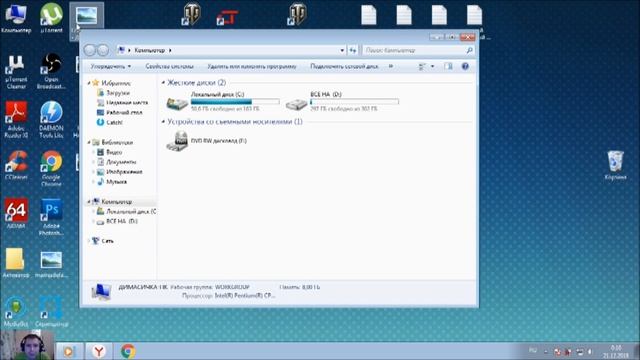The width and height of the screenshot is (640, 360).
Task: Click the Explorer back navigation button
Action: pyautogui.click(x=90, y=50)
